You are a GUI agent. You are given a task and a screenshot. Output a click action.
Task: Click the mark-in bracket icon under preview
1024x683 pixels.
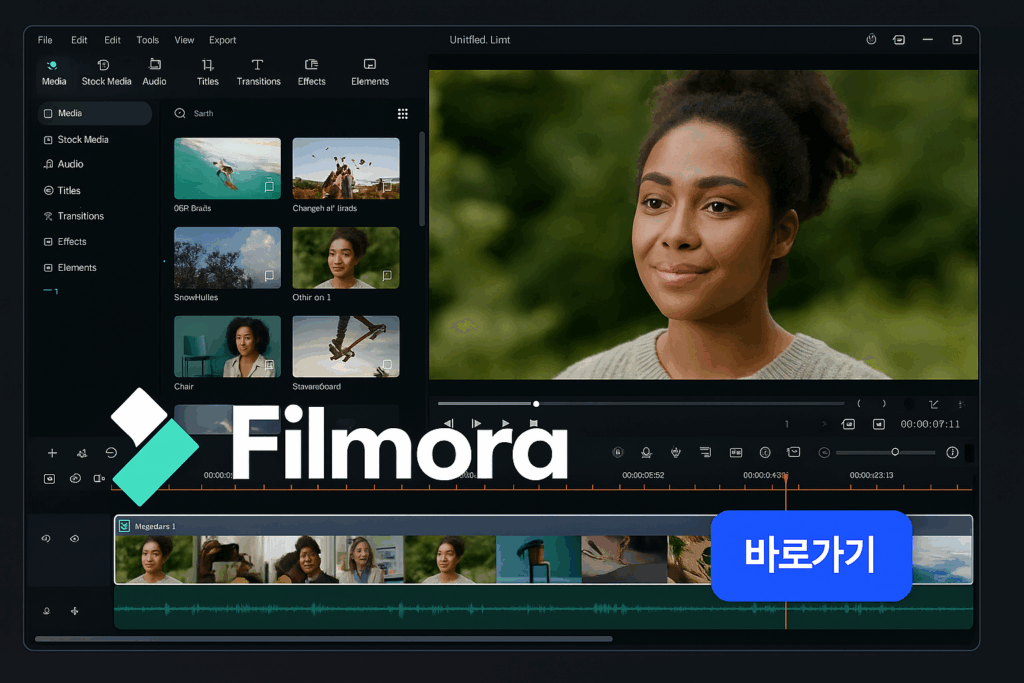859,404
